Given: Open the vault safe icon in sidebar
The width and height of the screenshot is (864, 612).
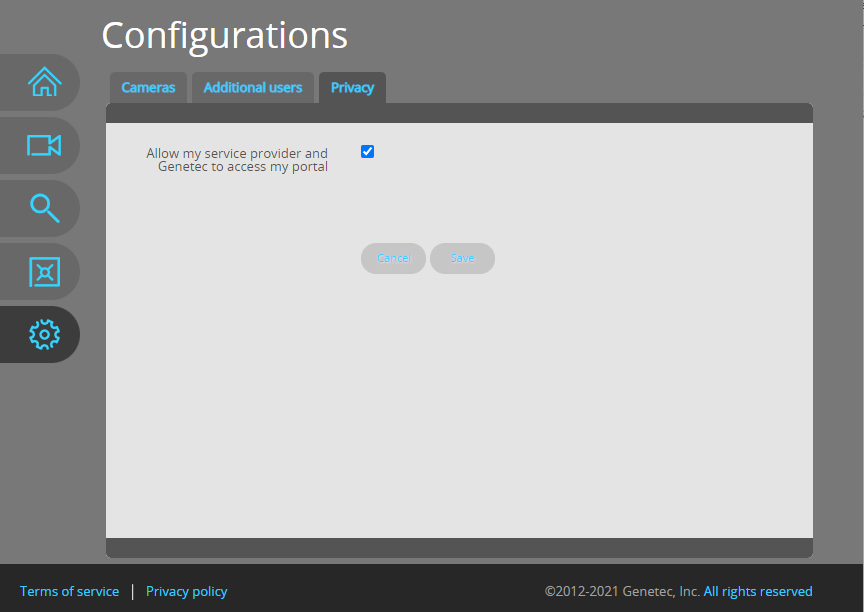Looking at the screenshot, I should click(x=44, y=271).
